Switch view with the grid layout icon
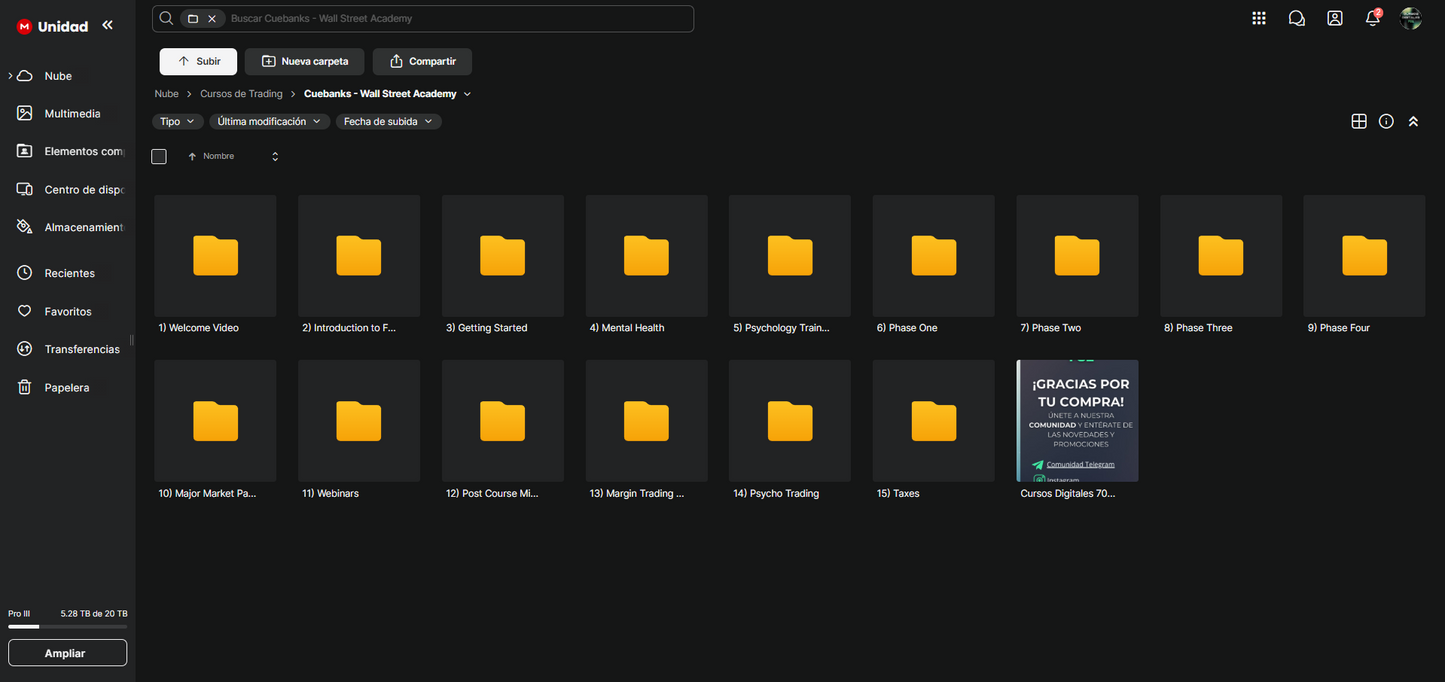 click(1359, 121)
